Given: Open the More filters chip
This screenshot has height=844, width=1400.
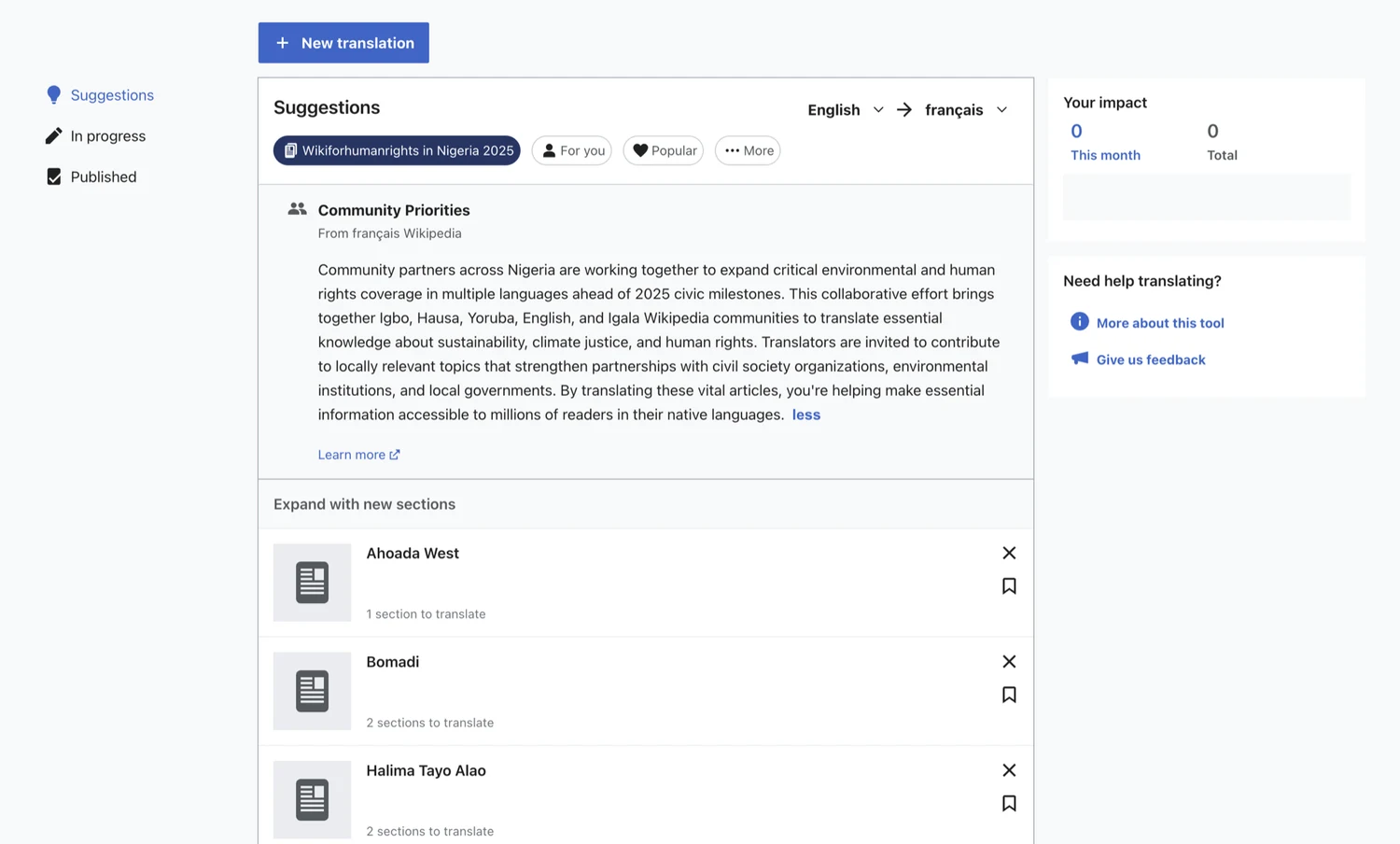Looking at the screenshot, I should 748,150.
